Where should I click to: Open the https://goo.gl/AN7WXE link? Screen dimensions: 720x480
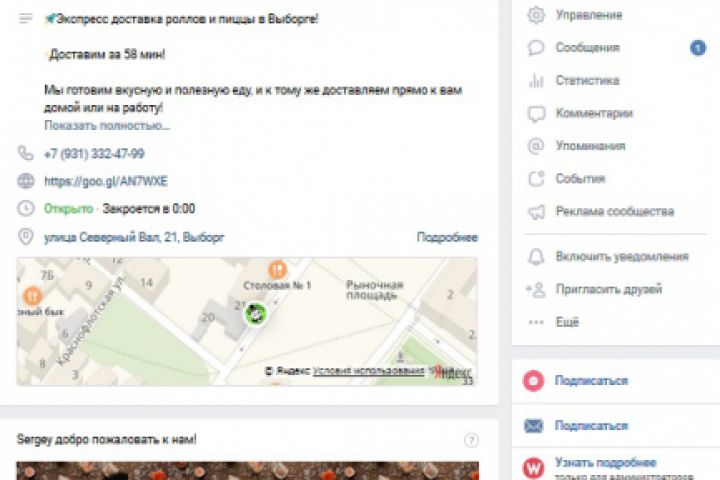(106, 181)
